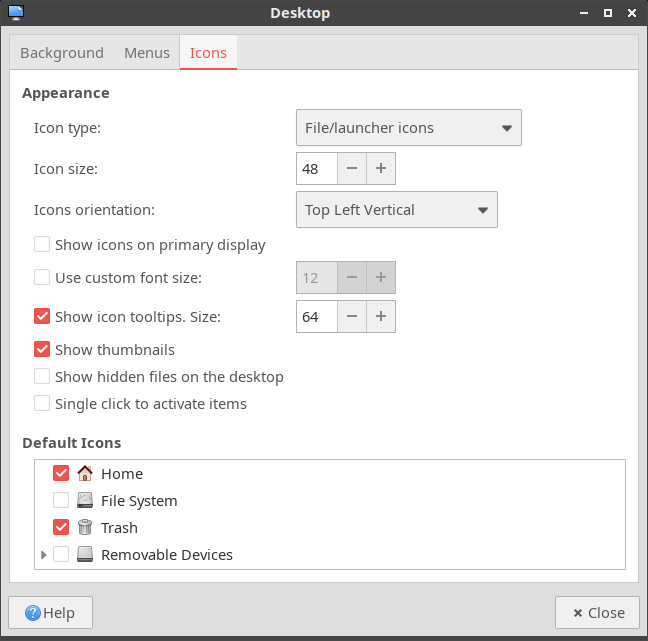Switch to the Menus tab
Screen dimensions: 648x641
(x=147, y=53)
